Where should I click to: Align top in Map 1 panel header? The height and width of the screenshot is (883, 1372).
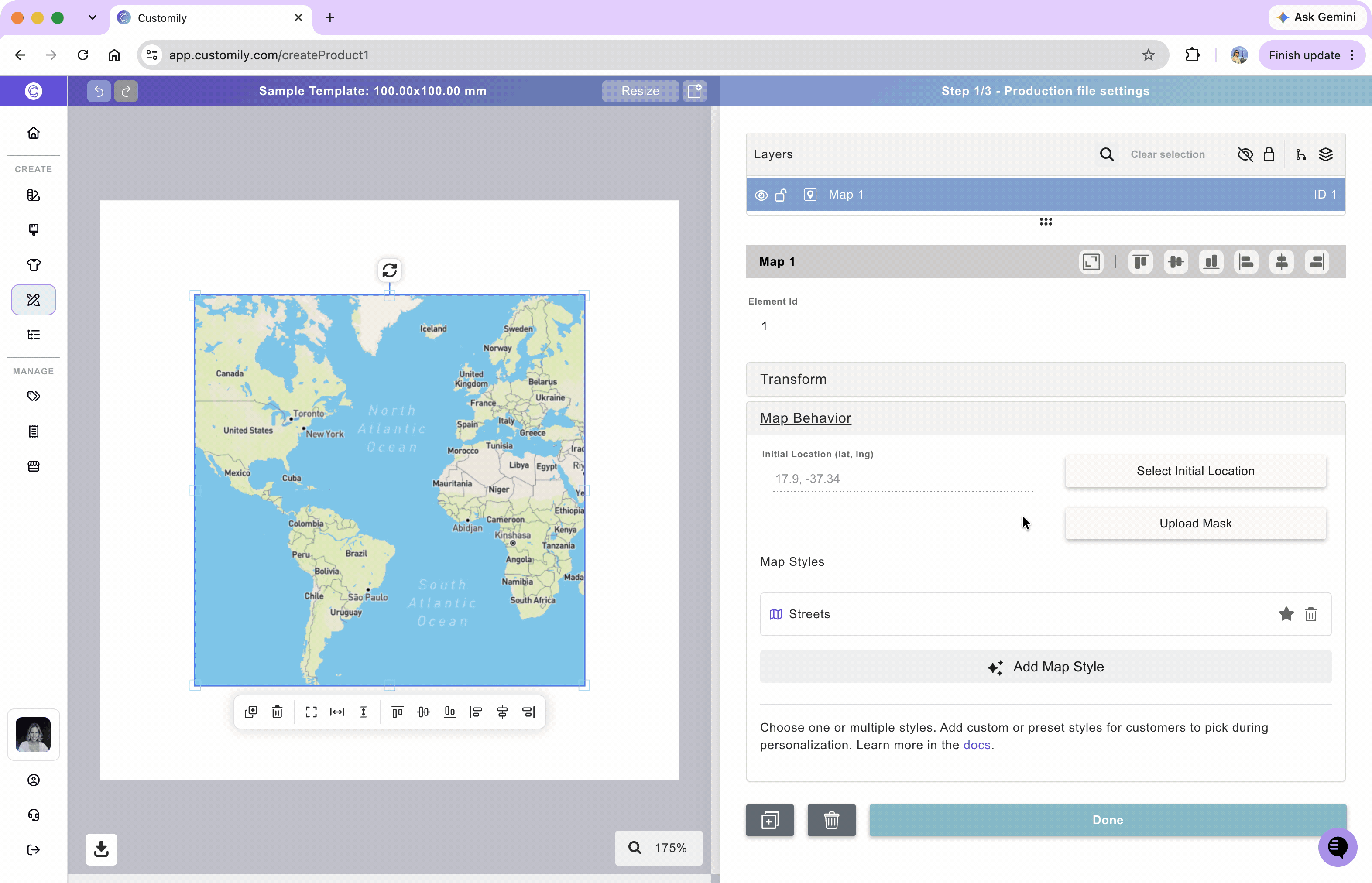click(x=1140, y=262)
